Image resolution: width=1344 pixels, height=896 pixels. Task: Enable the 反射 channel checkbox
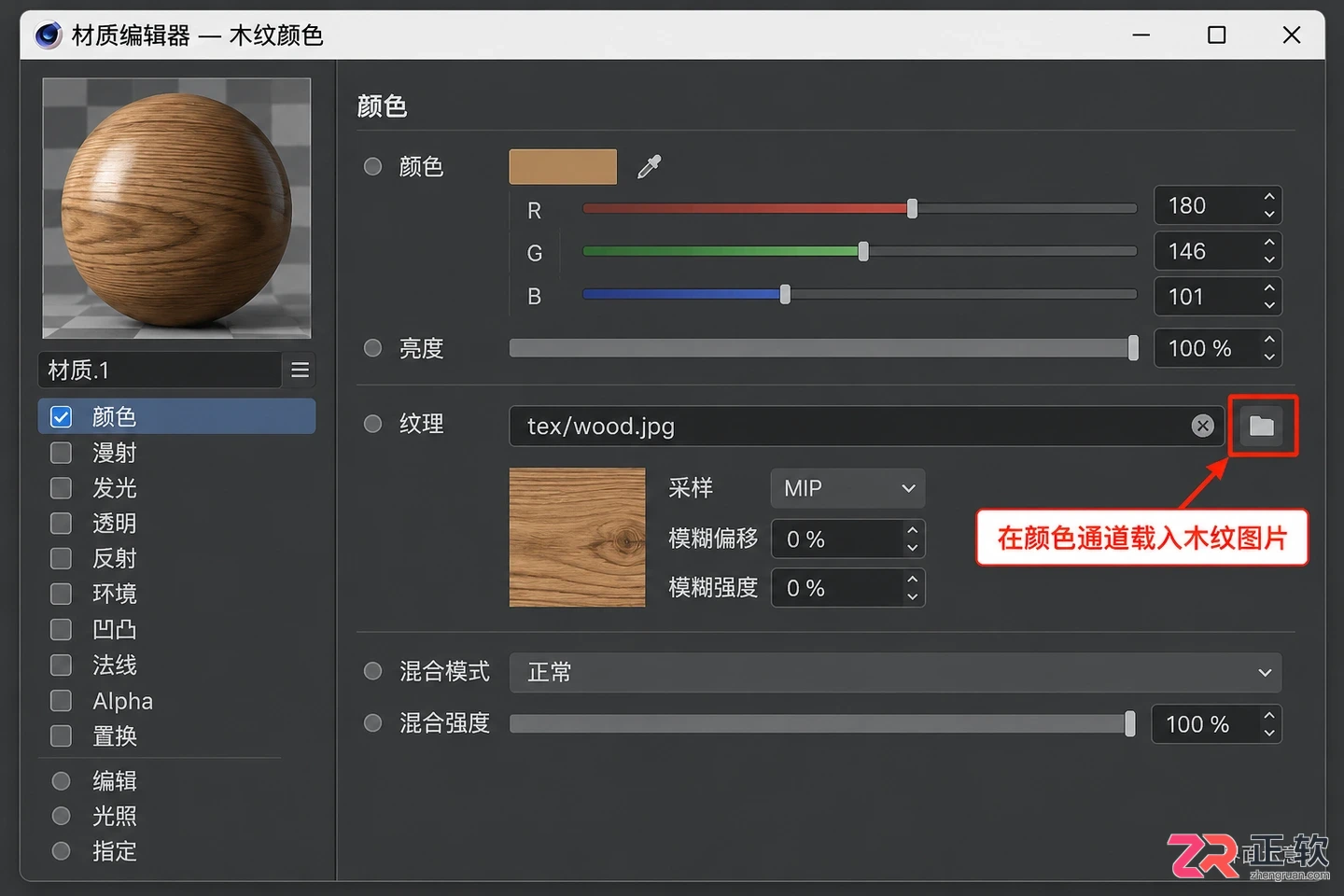point(61,558)
